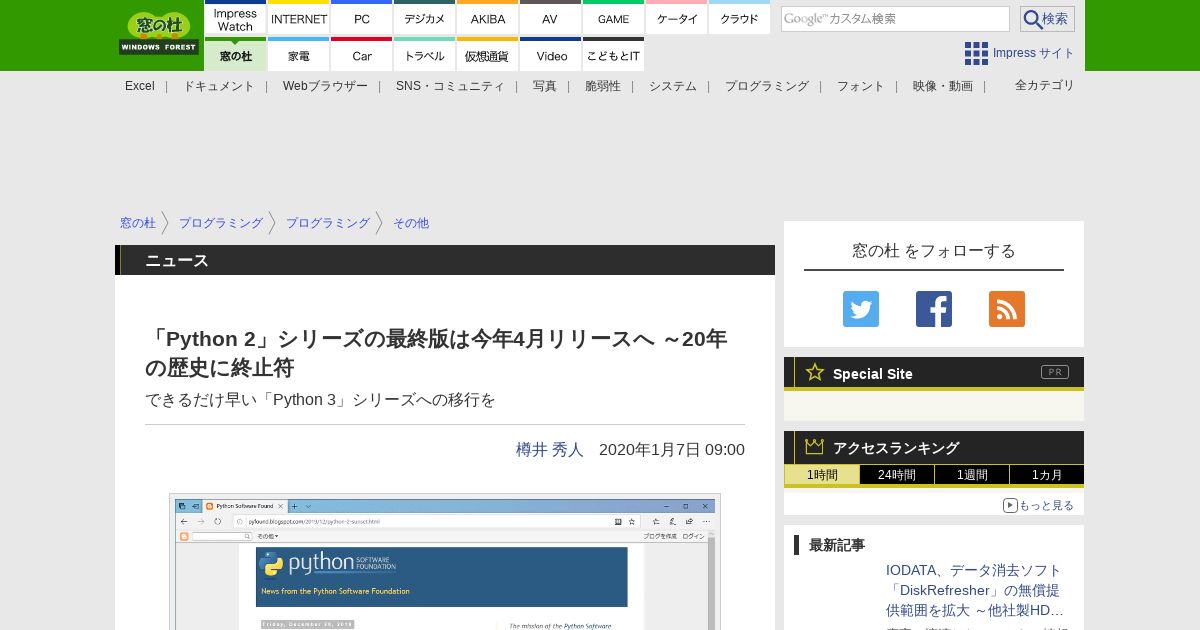This screenshot has height=630, width=1200.
Task: Open the システム category
Action: click(673, 86)
